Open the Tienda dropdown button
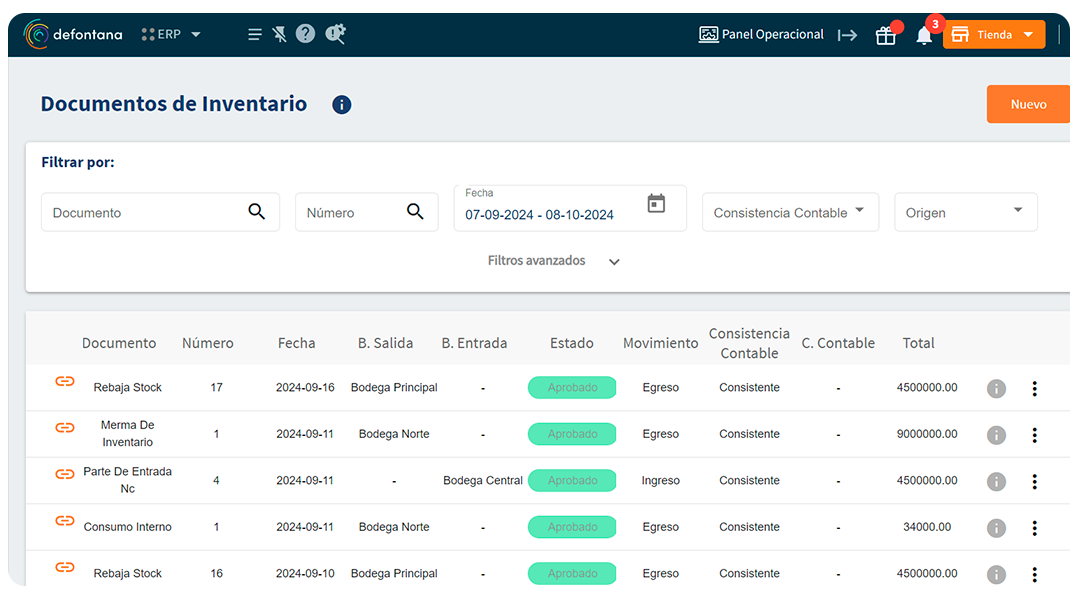Viewport: 1080px width, 613px height. [994, 35]
